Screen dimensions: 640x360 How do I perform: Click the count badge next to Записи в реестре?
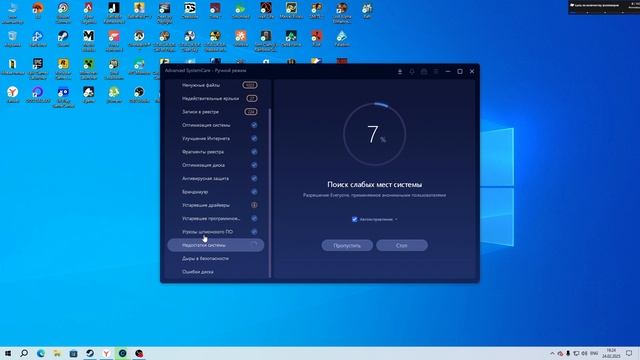[251, 111]
